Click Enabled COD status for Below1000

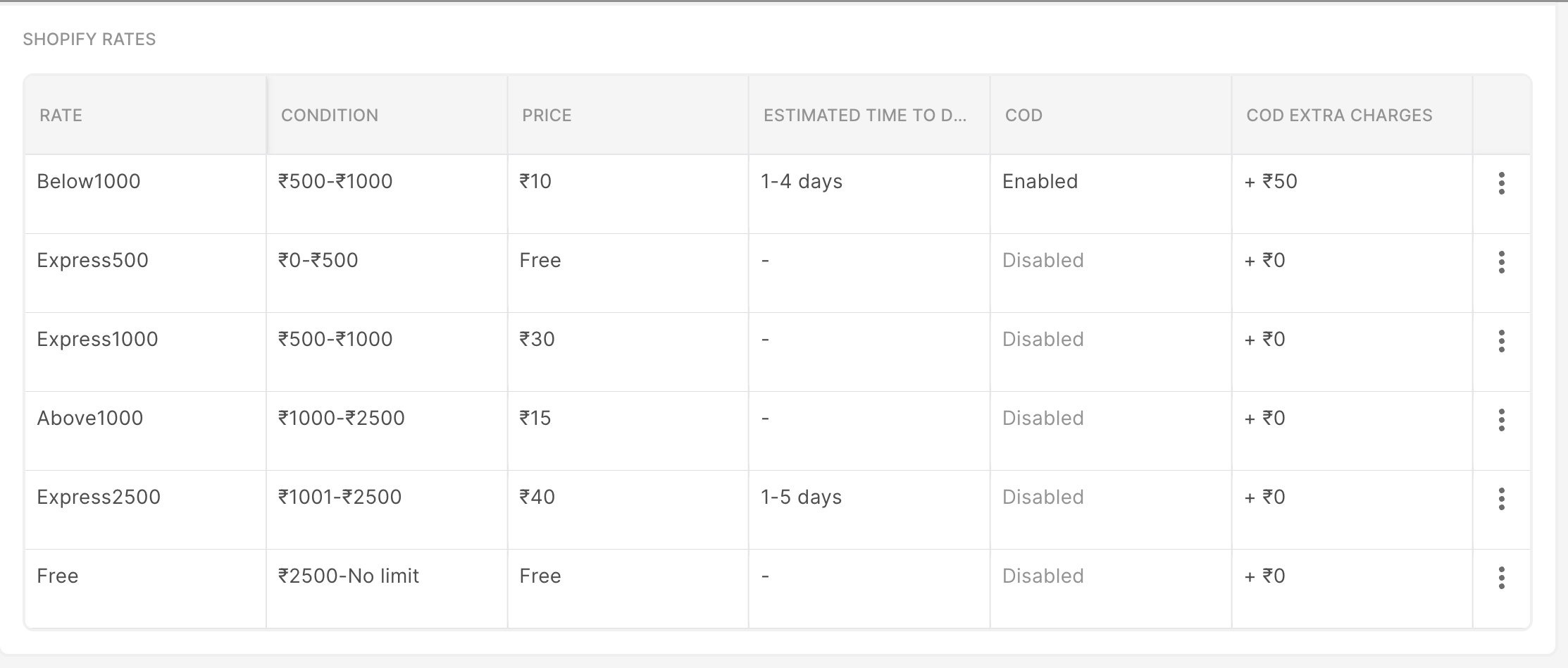pyautogui.click(x=1040, y=181)
